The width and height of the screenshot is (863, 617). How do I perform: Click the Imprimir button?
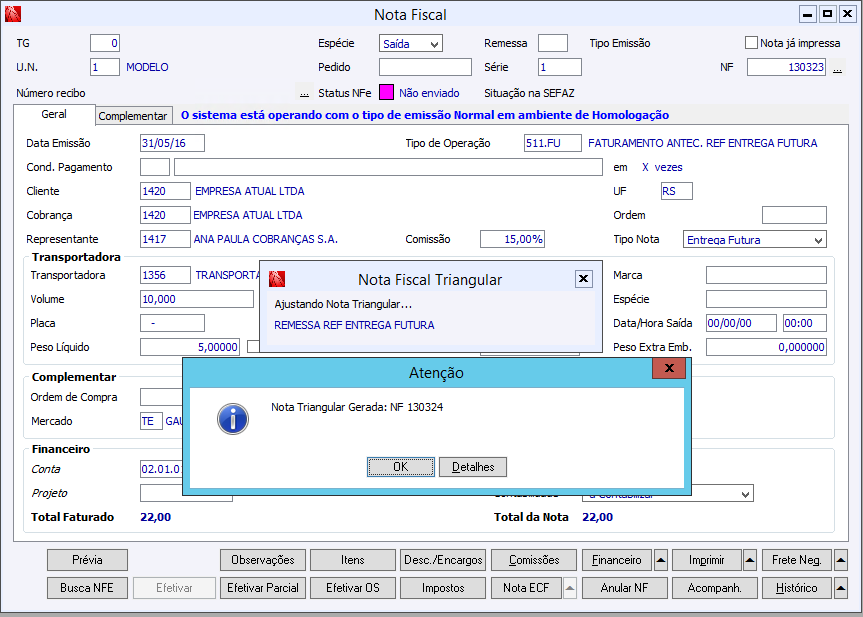[x=707, y=560]
